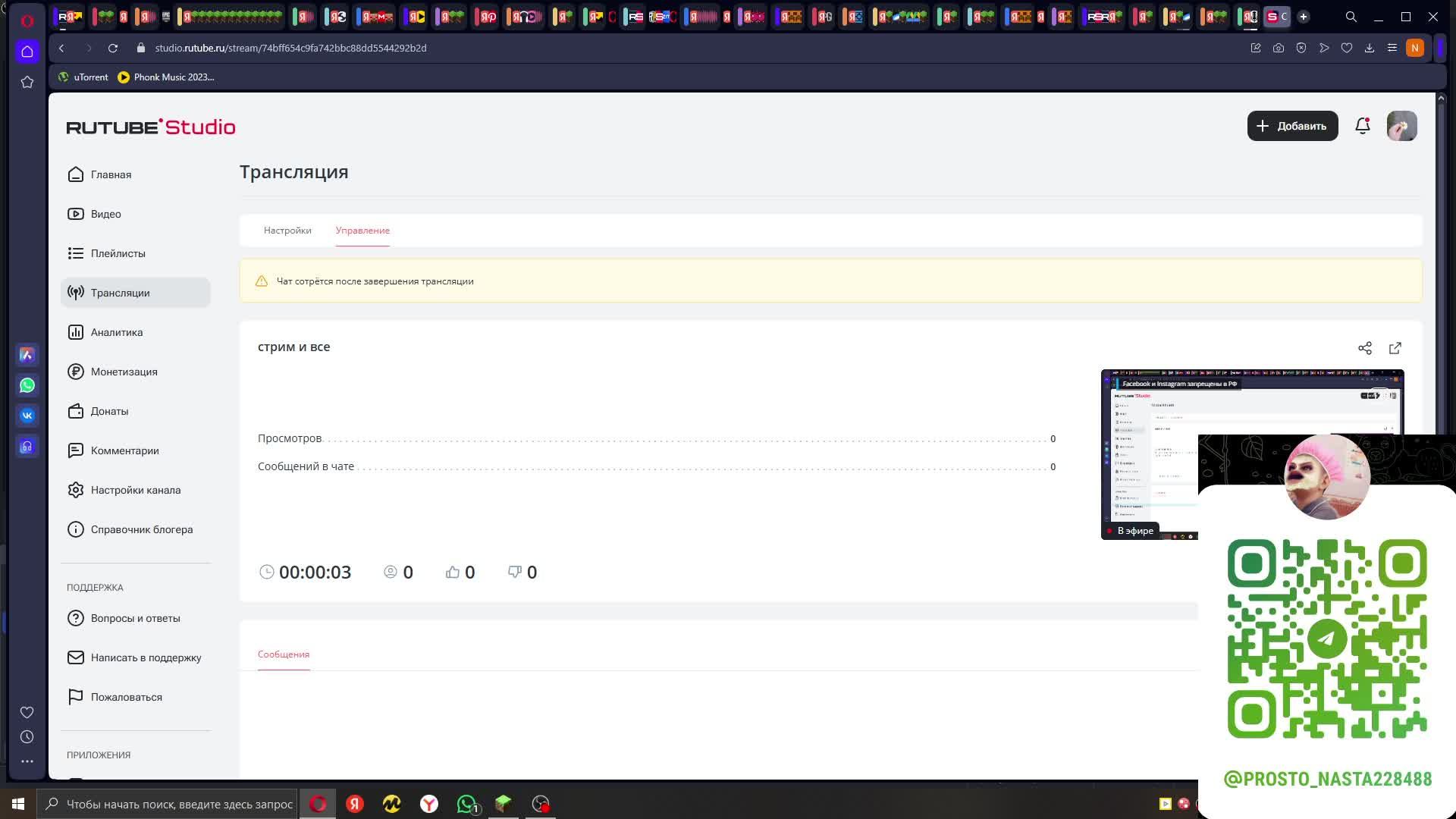Select the Управление tab
The image size is (1456, 819).
[x=362, y=231]
